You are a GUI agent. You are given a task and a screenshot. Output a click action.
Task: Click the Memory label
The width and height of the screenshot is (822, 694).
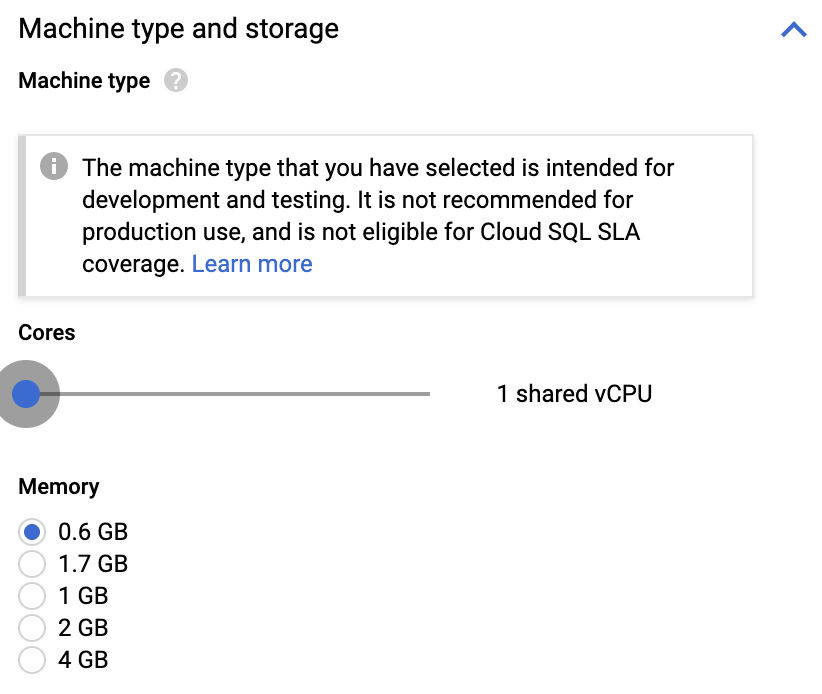coord(59,487)
